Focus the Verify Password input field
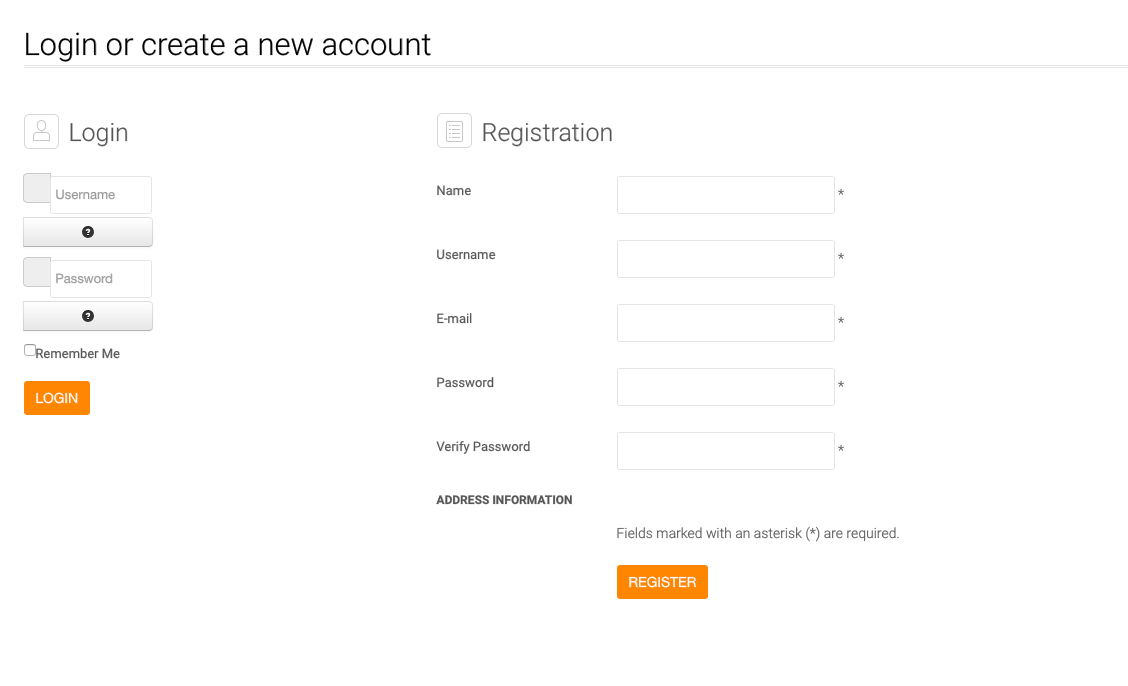The height and width of the screenshot is (686, 1128). coord(725,451)
